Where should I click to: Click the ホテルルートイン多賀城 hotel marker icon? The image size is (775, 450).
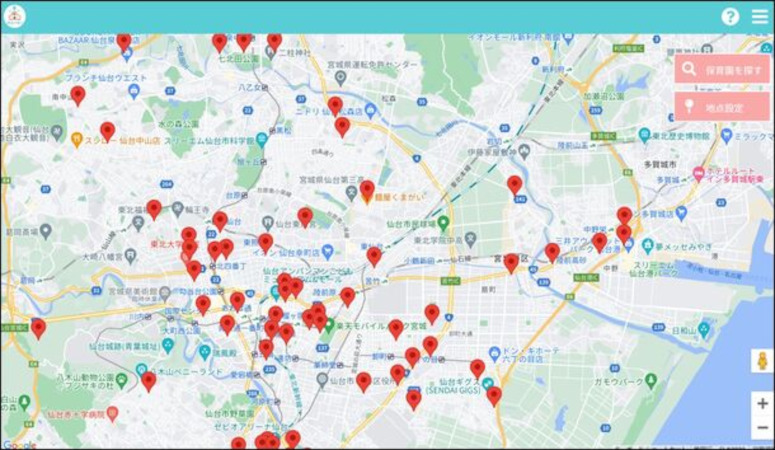tap(699, 174)
